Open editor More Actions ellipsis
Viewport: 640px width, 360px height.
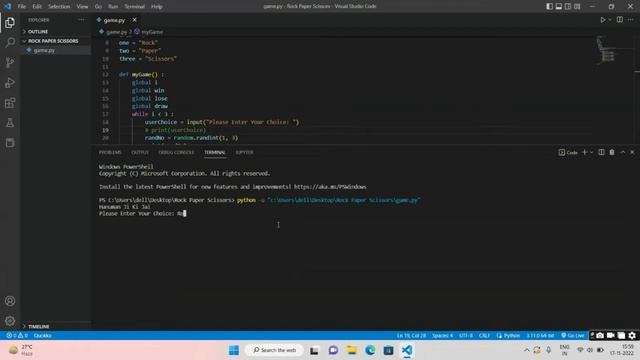[631, 20]
